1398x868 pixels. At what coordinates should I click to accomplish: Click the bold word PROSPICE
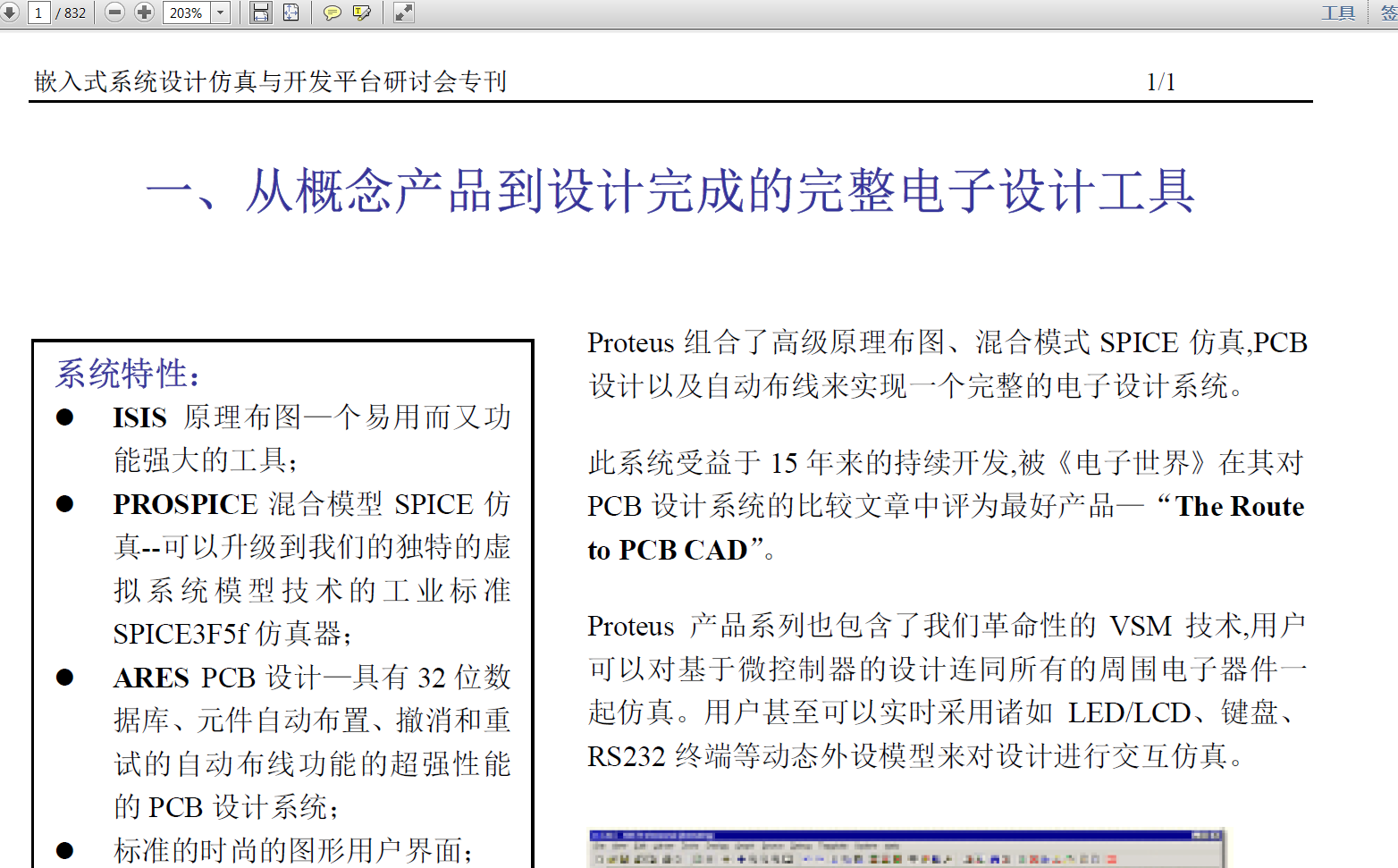pyautogui.click(x=185, y=504)
